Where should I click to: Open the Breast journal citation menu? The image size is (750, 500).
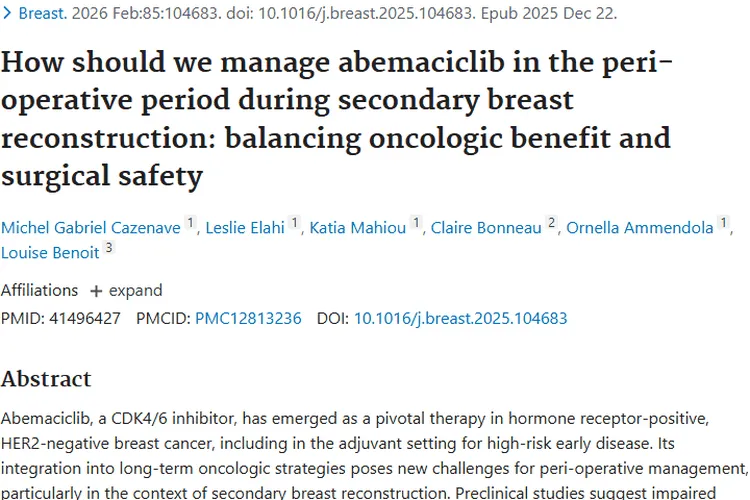click(40, 15)
